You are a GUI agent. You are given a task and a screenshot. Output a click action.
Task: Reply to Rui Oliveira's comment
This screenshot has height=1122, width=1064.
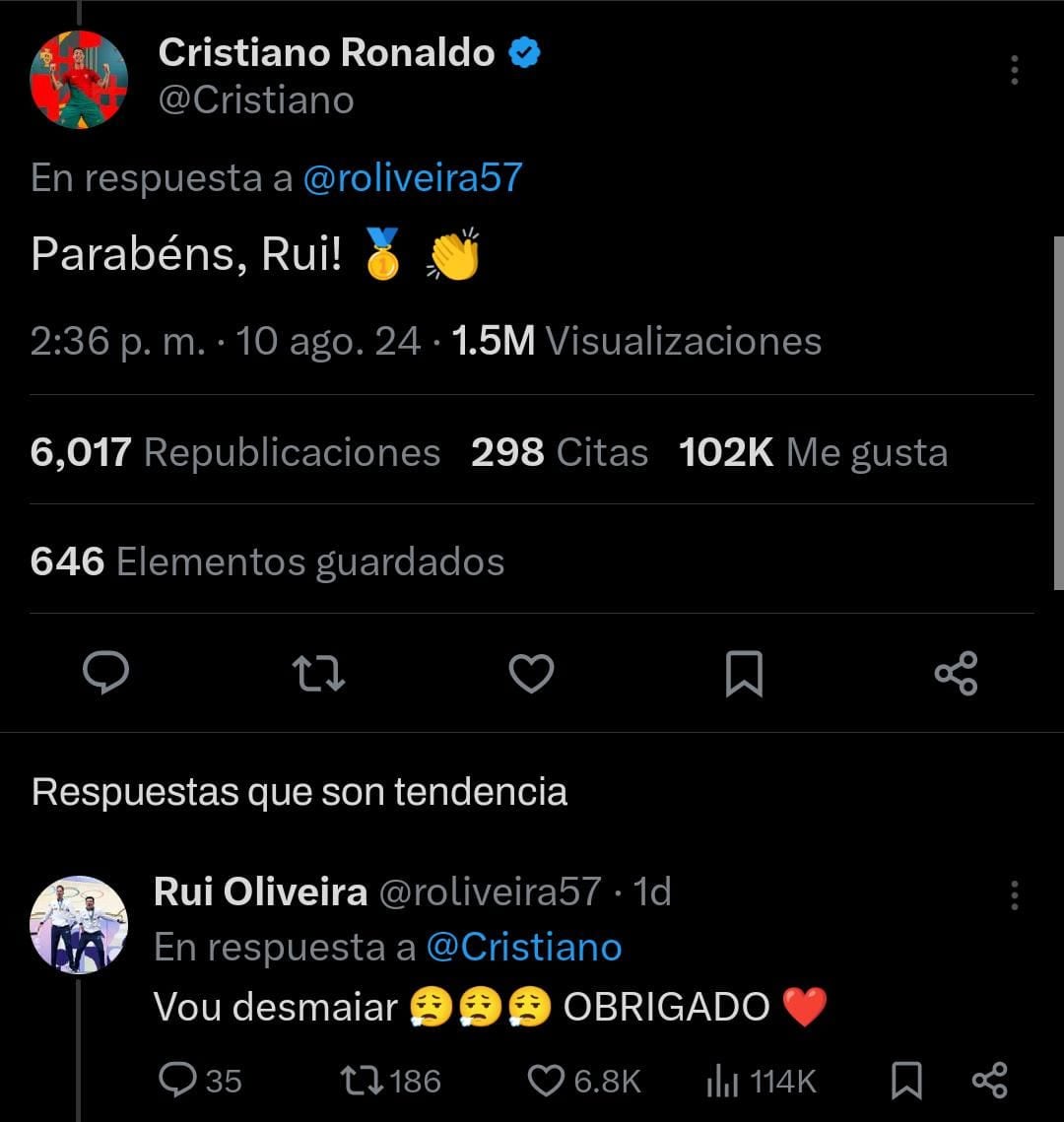pyautogui.click(x=178, y=1081)
